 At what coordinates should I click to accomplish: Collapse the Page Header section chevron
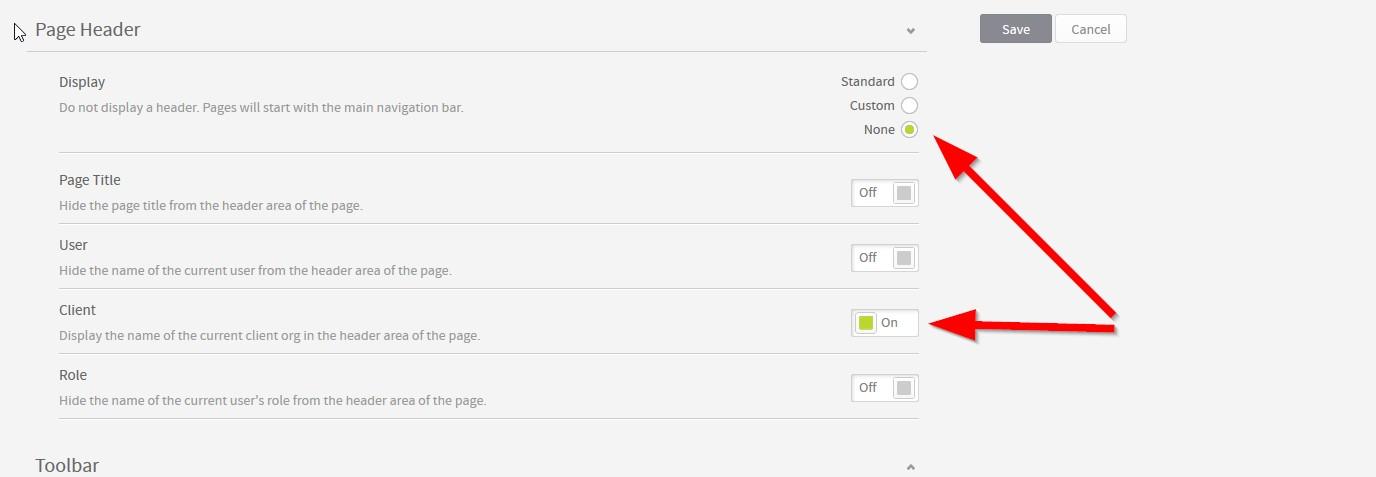point(910,31)
